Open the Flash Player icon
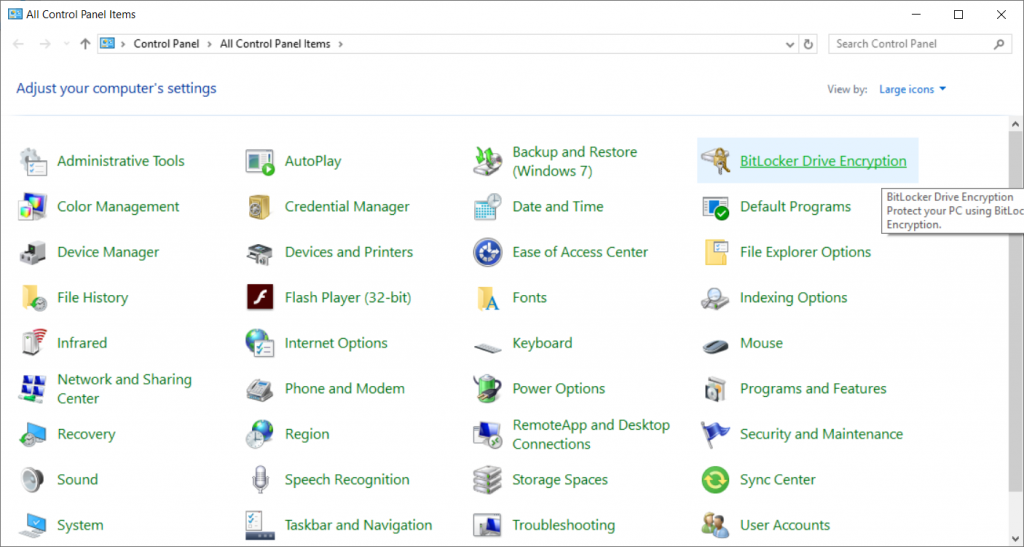1024x547 pixels. 260,298
